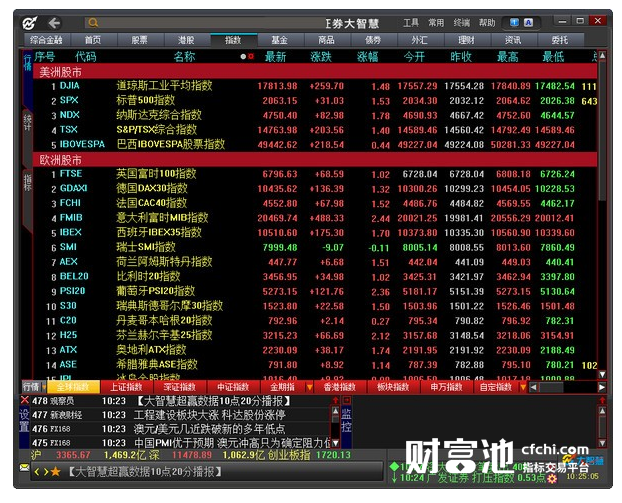Click green diamond icon in alert feed
Image resolution: width=622 pixels, height=503 pixels.
395,467
